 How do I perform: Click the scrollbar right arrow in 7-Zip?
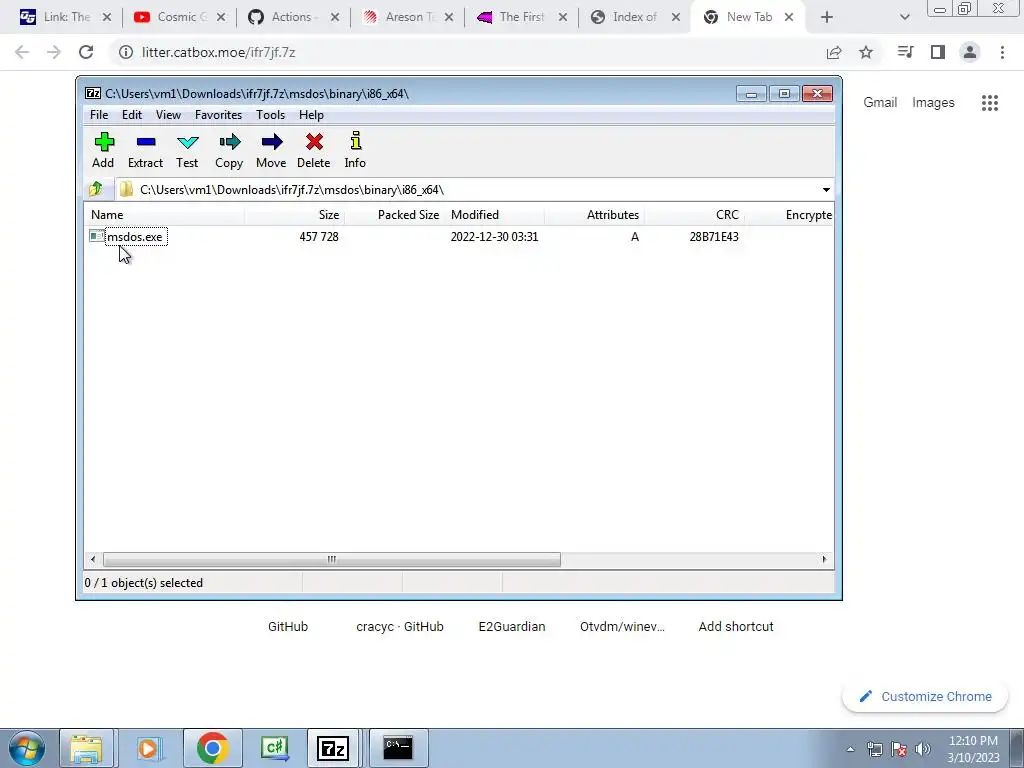pos(824,560)
